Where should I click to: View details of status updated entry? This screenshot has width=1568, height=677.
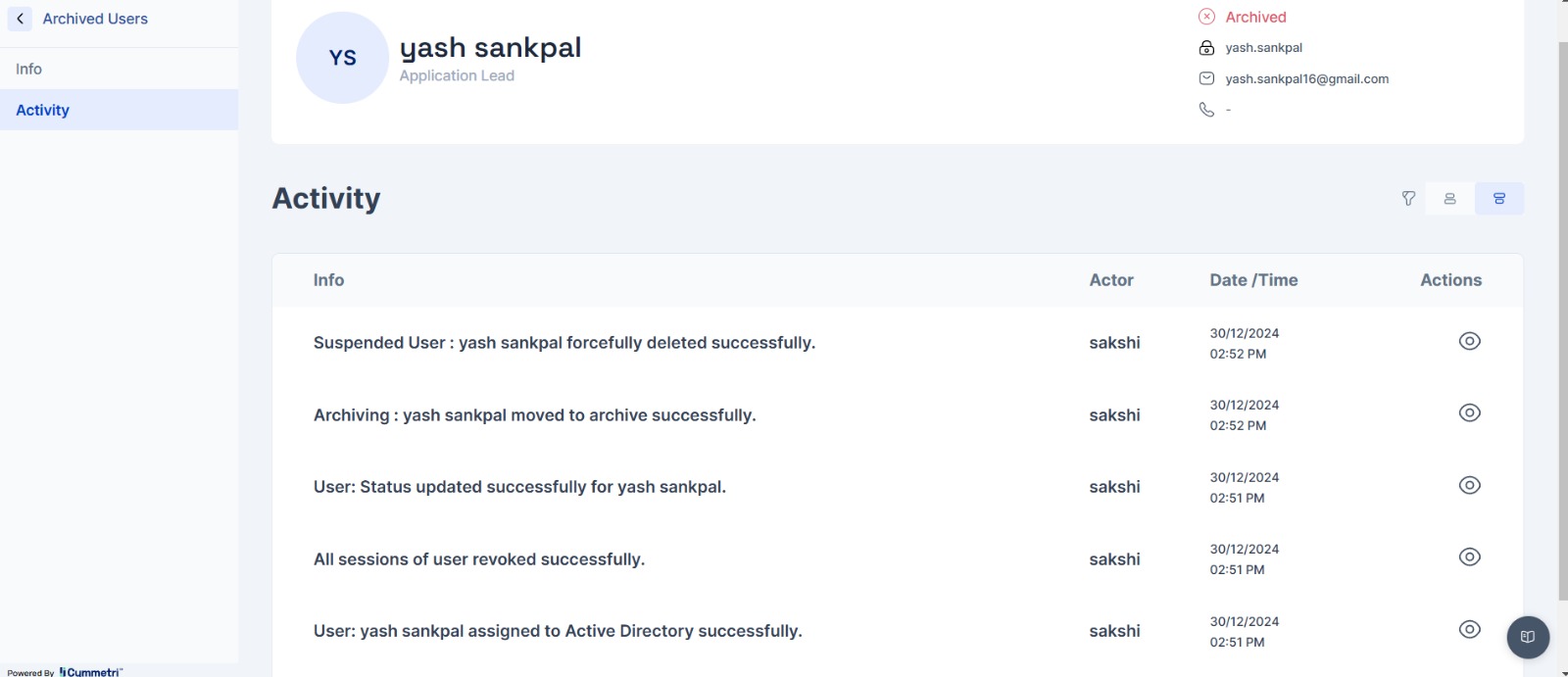pos(1469,485)
